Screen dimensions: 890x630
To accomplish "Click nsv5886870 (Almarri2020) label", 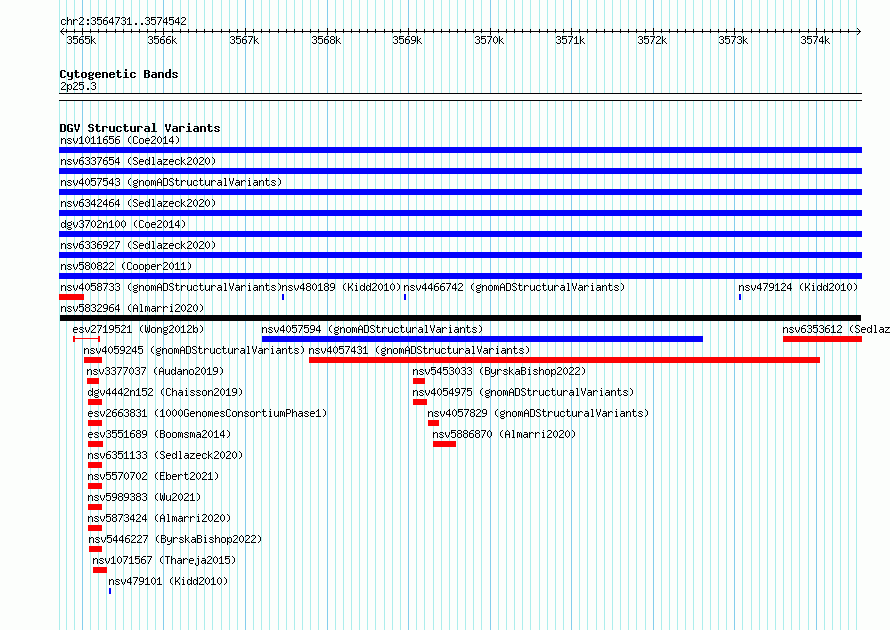I will [x=504, y=434].
